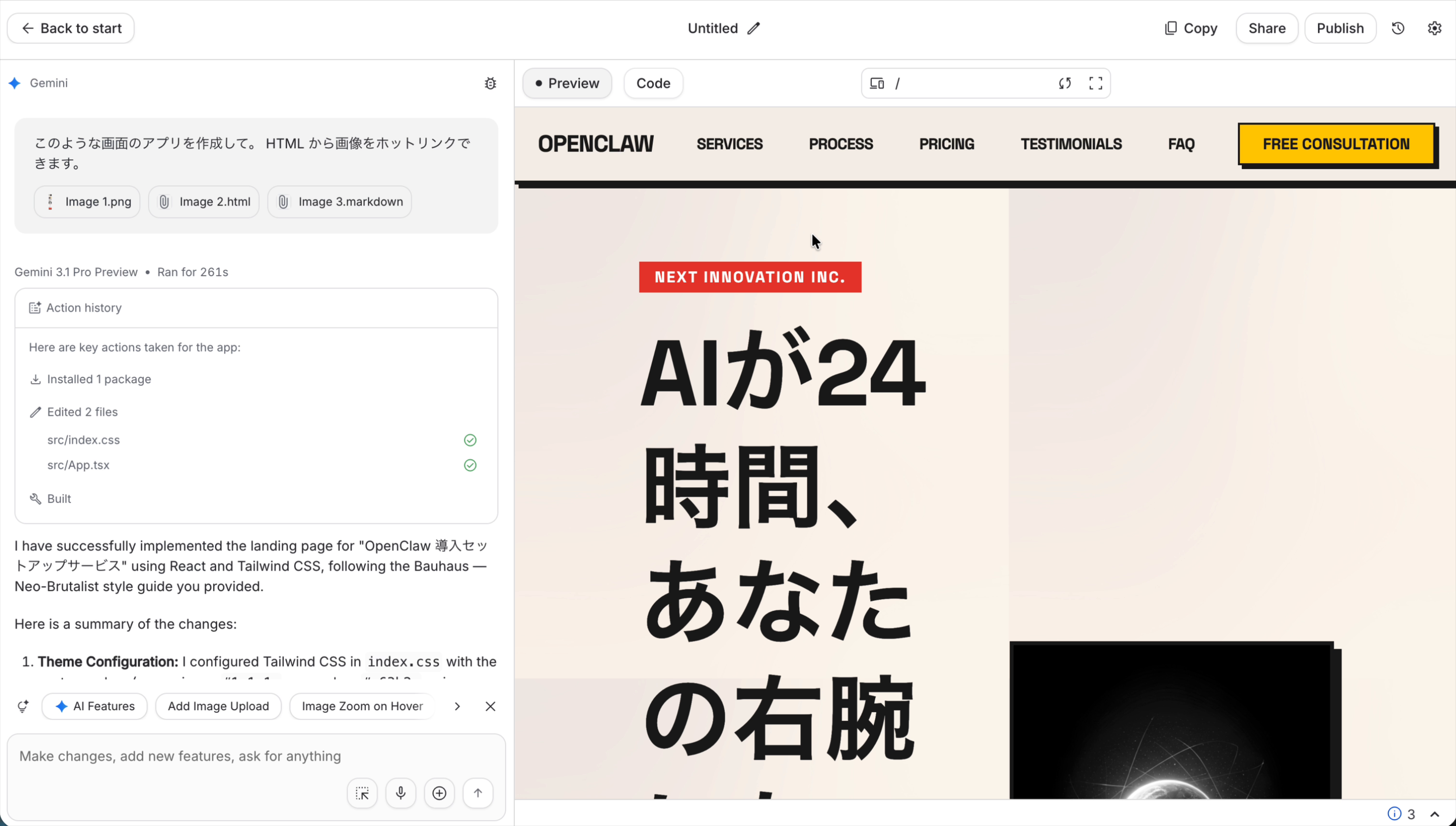
Task: Toggle the Preview mode on
Action: tap(567, 83)
